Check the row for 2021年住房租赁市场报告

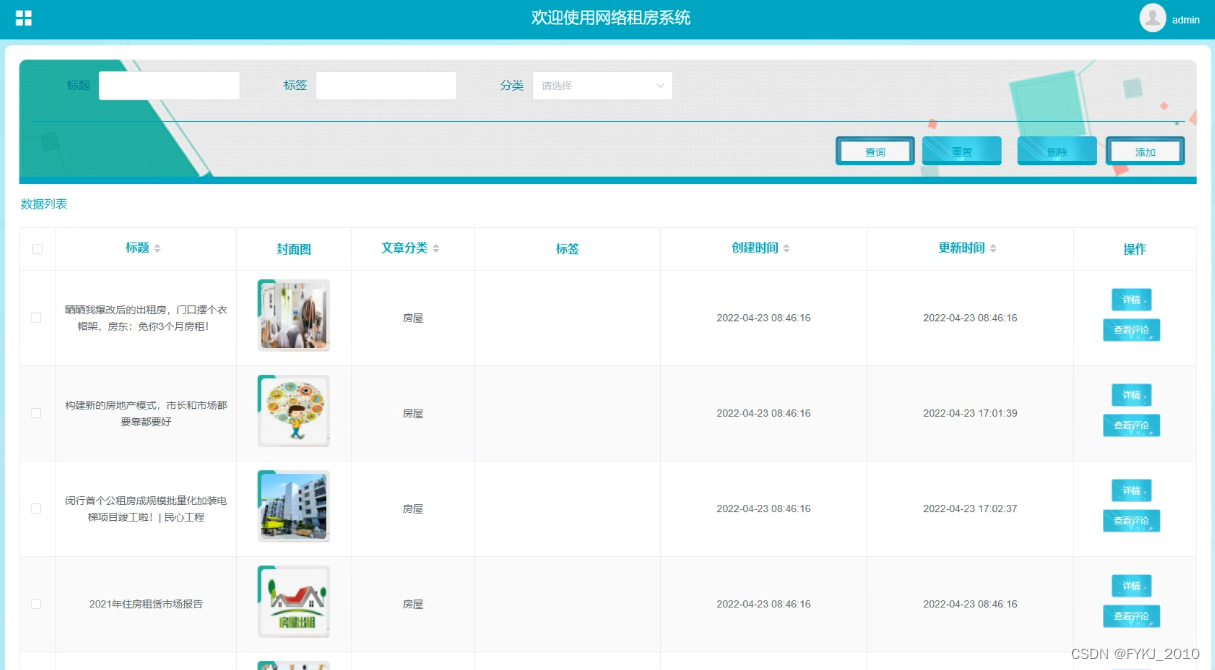[37, 604]
